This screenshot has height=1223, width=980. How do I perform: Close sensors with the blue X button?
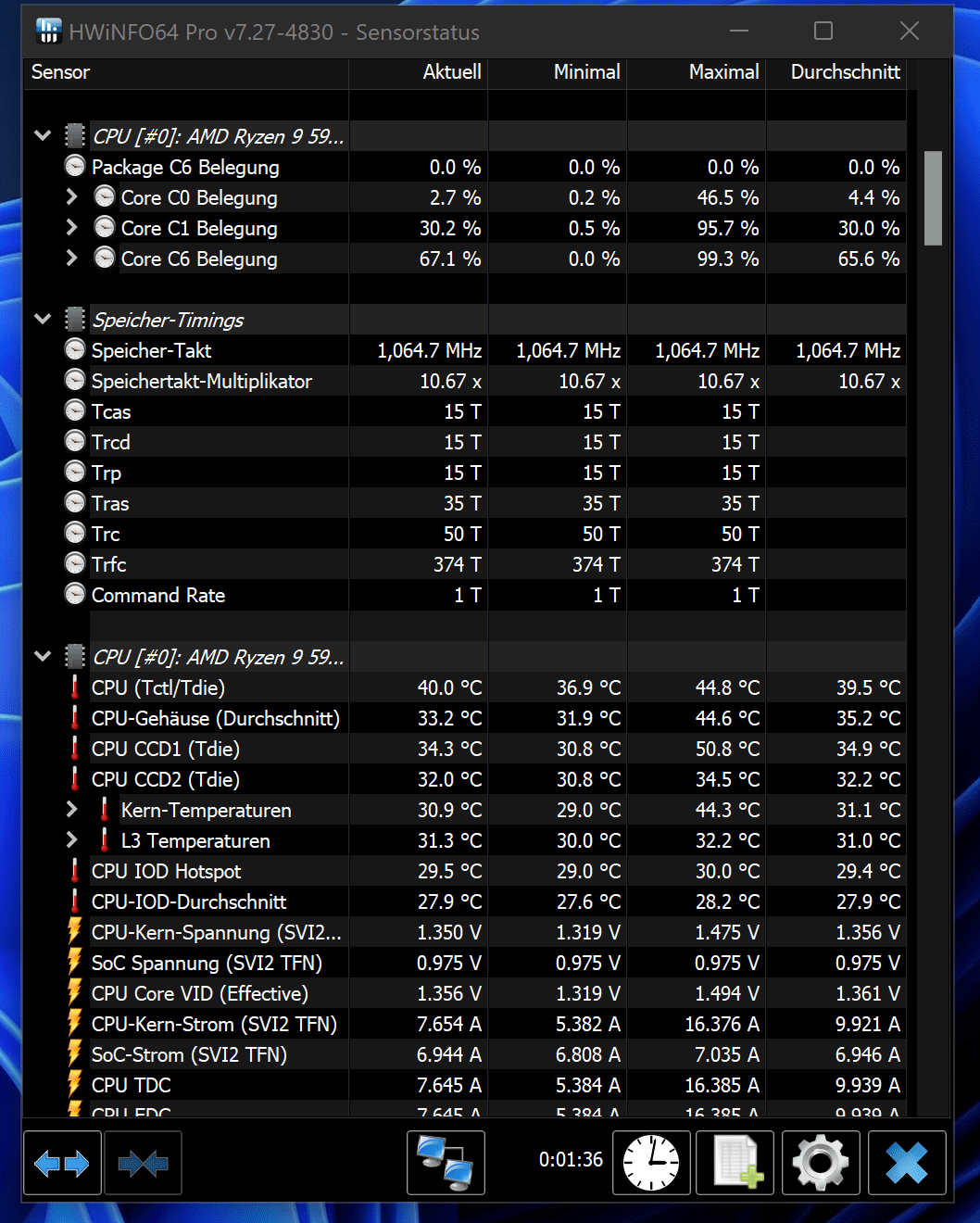(x=907, y=1163)
